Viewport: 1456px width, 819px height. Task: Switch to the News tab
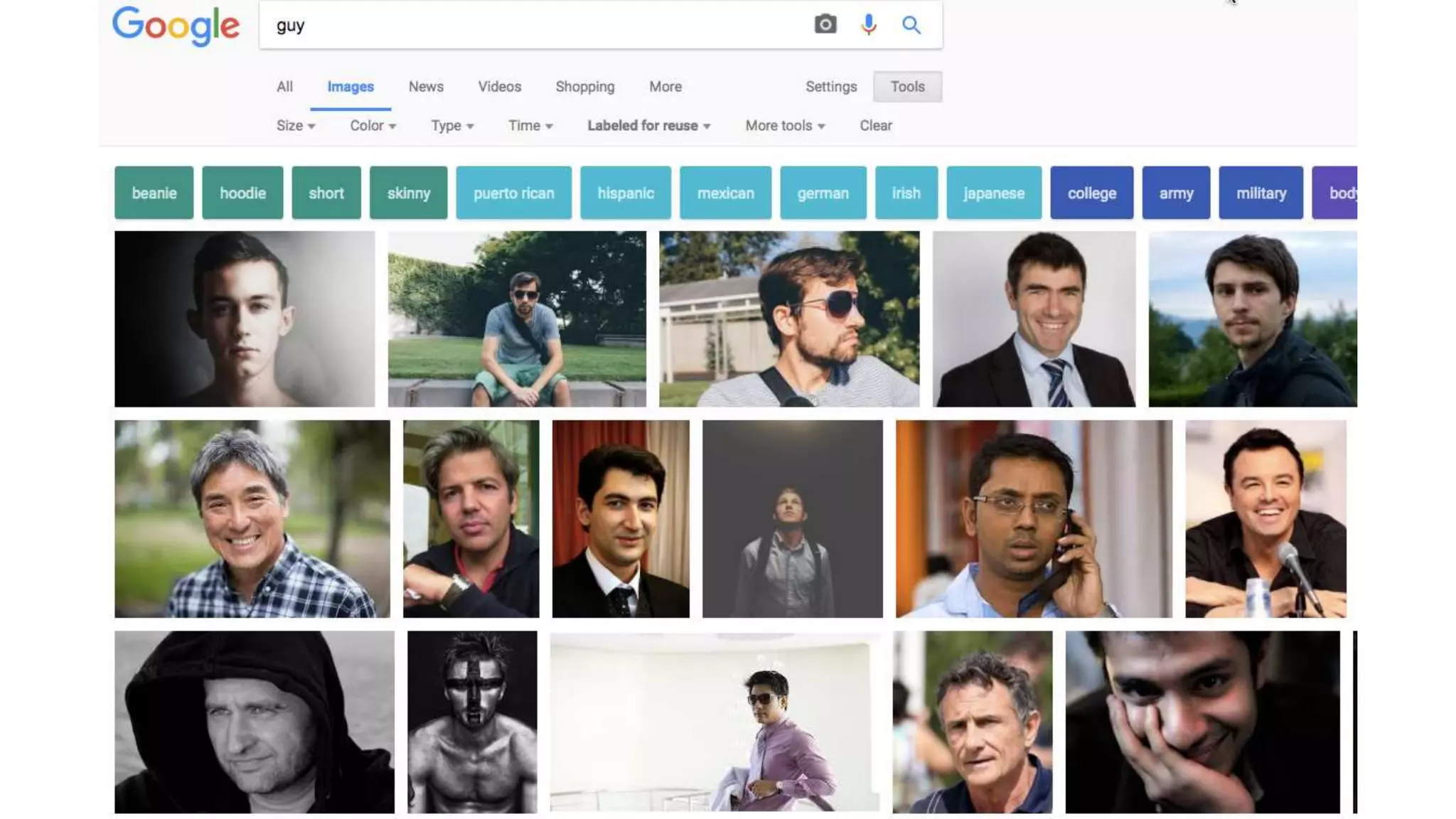(x=426, y=87)
